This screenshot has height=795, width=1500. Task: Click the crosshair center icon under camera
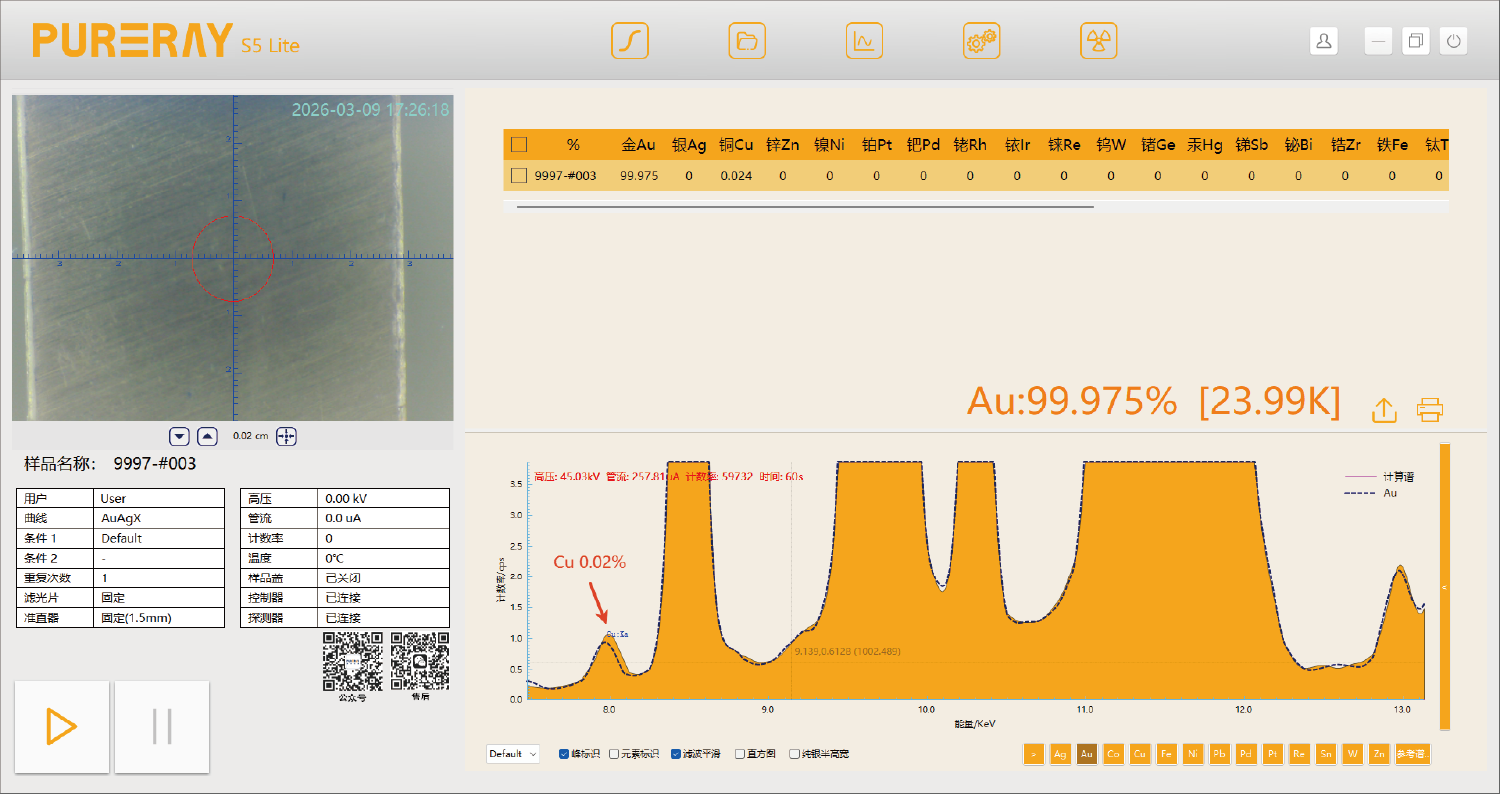[x=287, y=436]
